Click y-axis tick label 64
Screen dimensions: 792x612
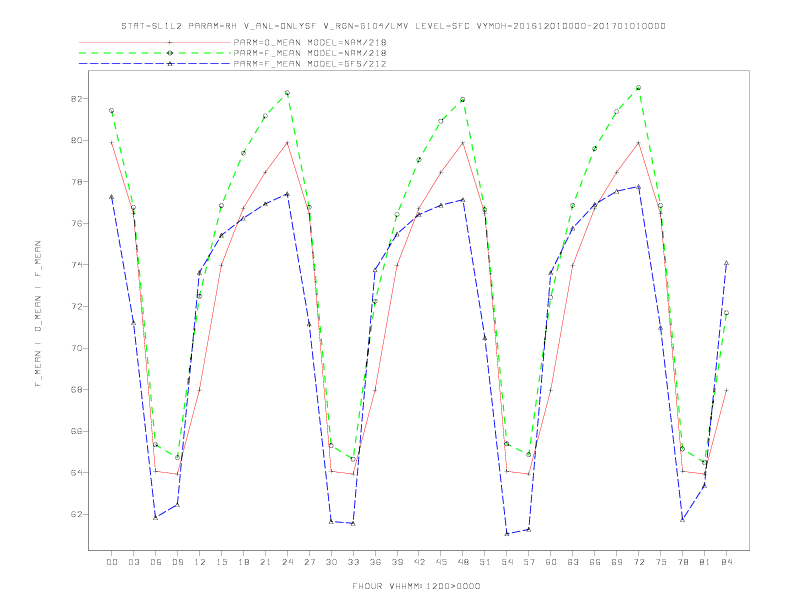point(77,473)
